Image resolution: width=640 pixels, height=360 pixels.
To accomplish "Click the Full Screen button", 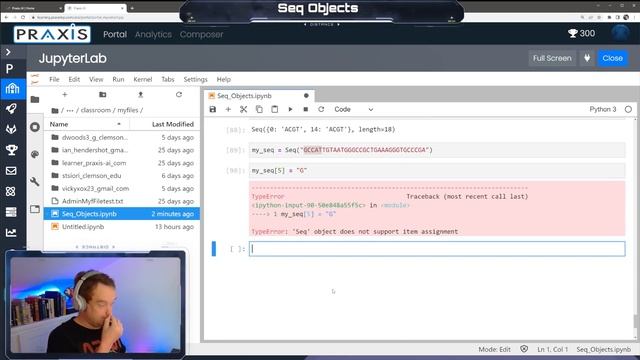I will pos(552,58).
